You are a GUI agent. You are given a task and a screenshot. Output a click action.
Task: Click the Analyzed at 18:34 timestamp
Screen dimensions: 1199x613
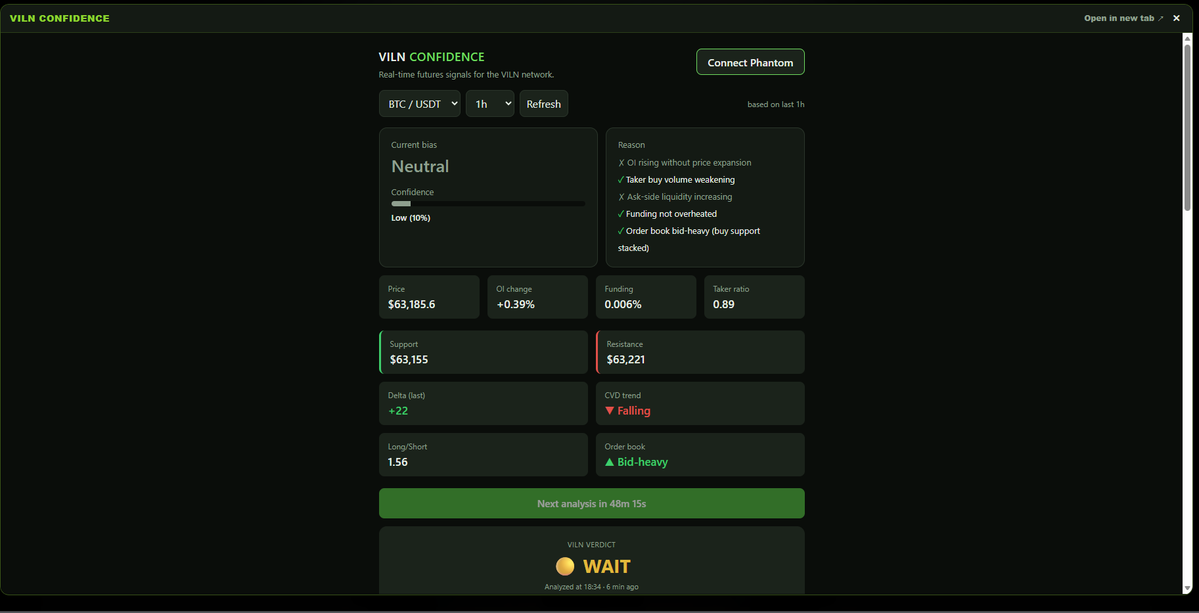pos(592,587)
